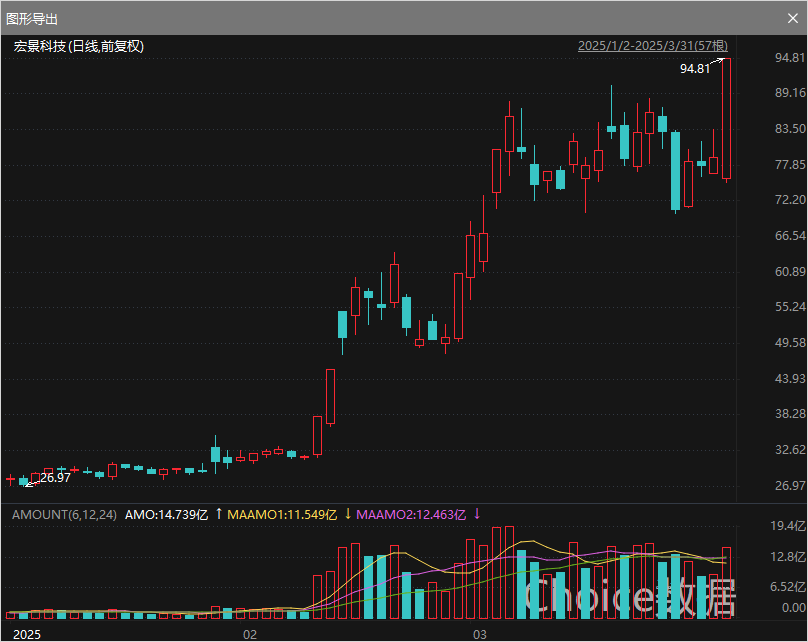
Task: Click the 89.16 price axis label
Action: click(x=790, y=93)
